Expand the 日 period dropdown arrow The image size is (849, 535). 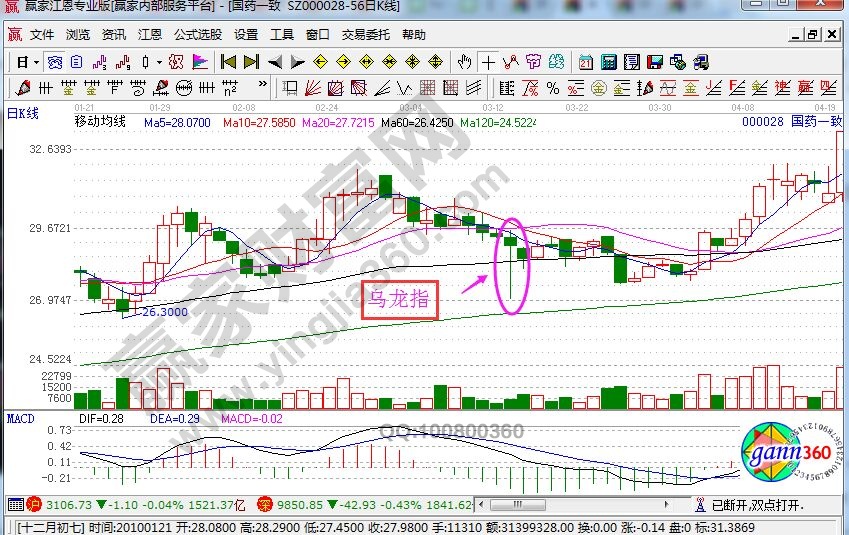37,62
